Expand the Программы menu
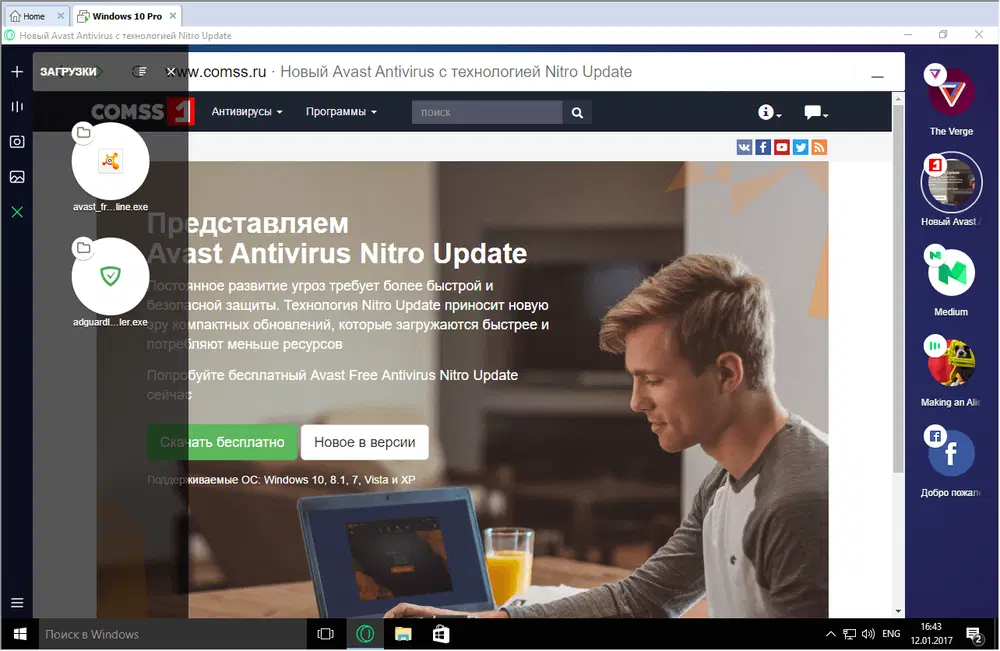 click(341, 112)
